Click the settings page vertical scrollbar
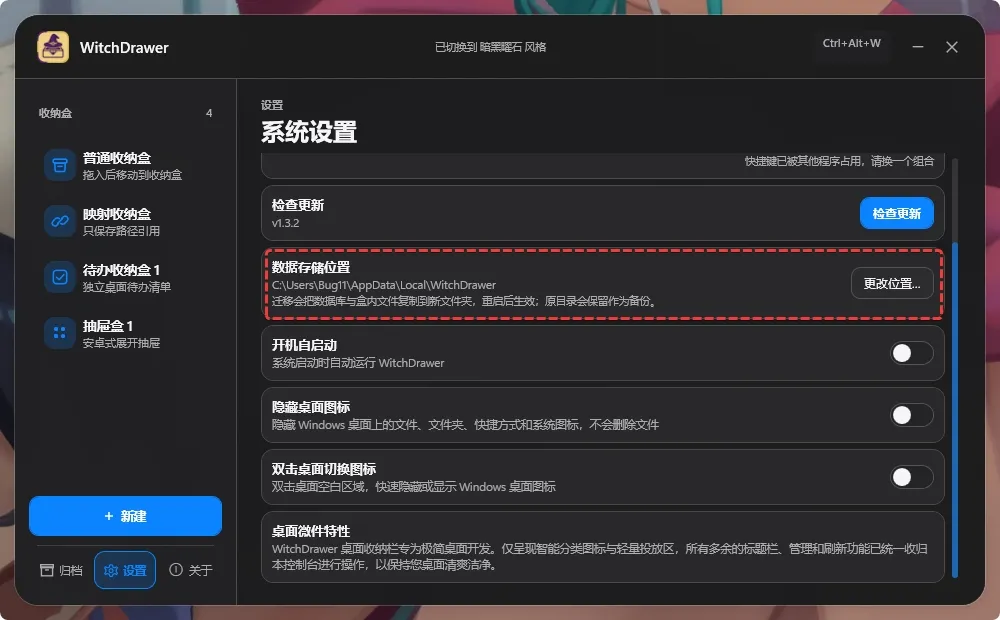The width and height of the screenshot is (1000, 620). point(955,410)
